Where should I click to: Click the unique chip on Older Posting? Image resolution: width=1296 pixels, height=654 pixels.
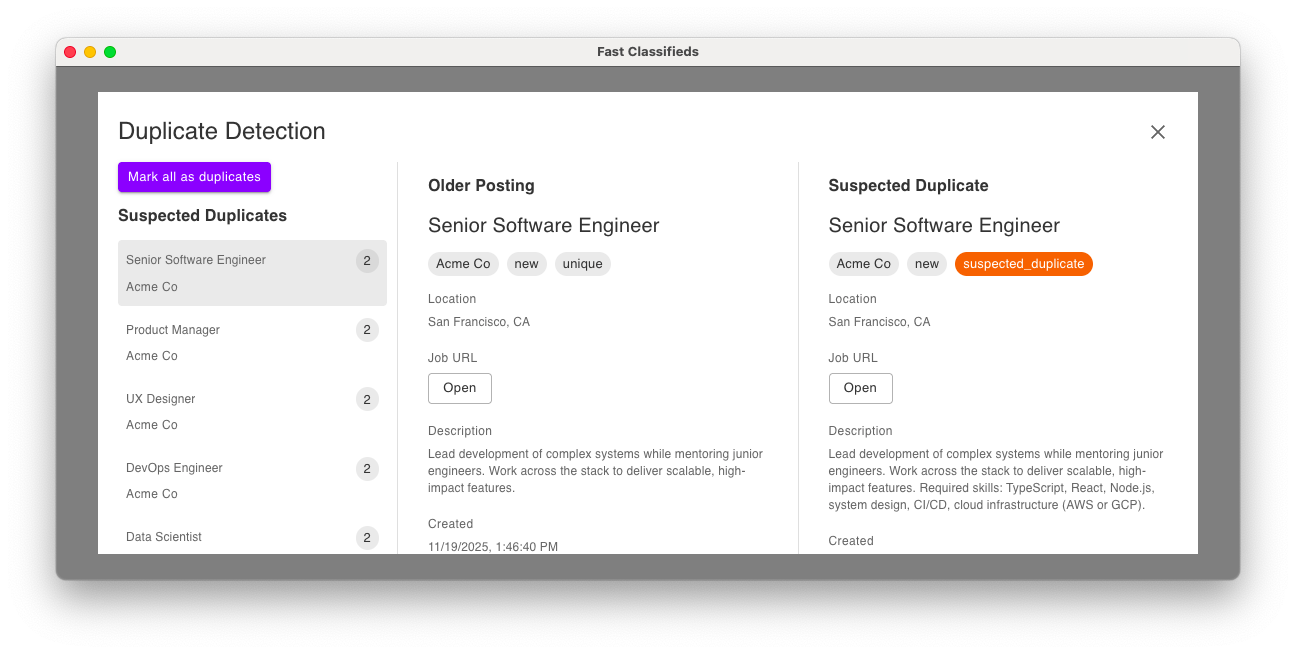pos(582,264)
